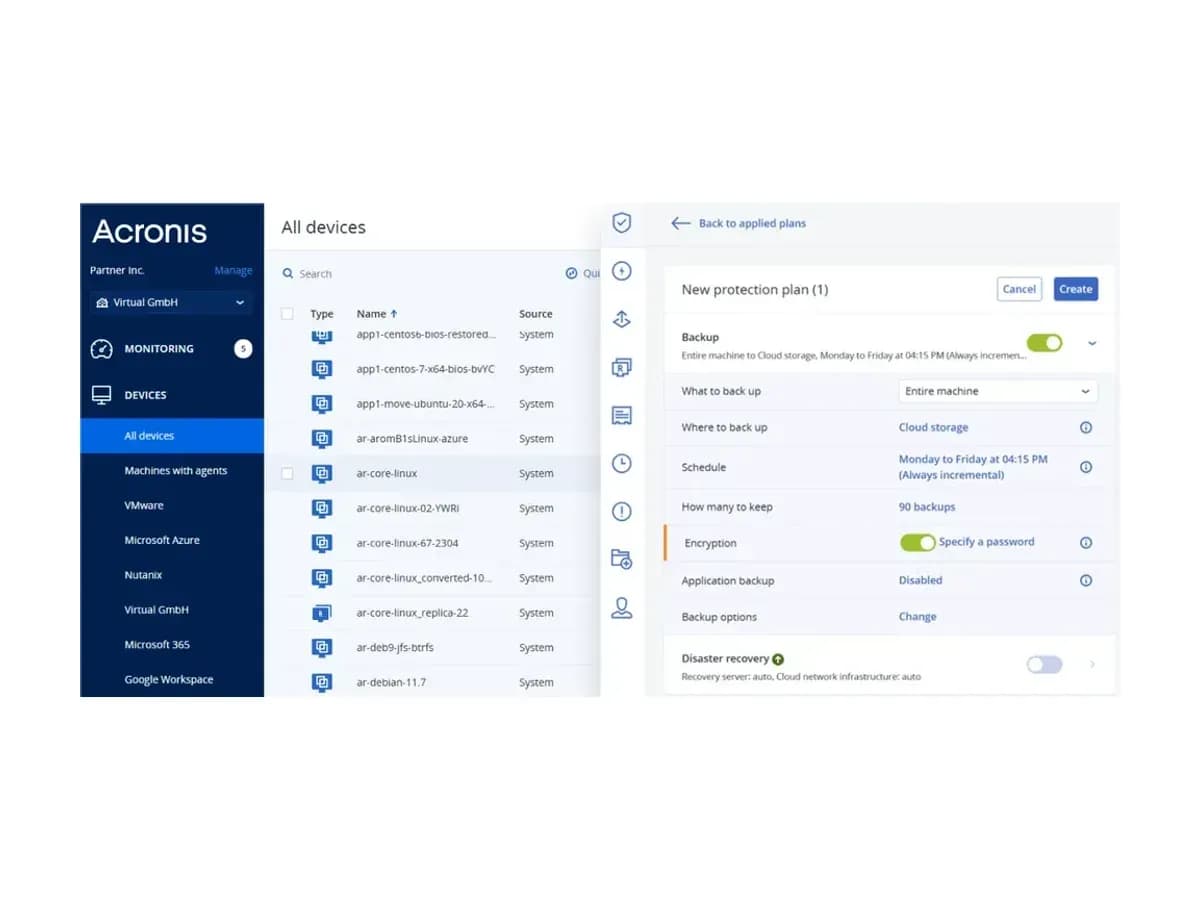The width and height of the screenshot is (1200, 900).
Task: Click the shield protection icon in side strip
Action: click(x=622, y=223)
